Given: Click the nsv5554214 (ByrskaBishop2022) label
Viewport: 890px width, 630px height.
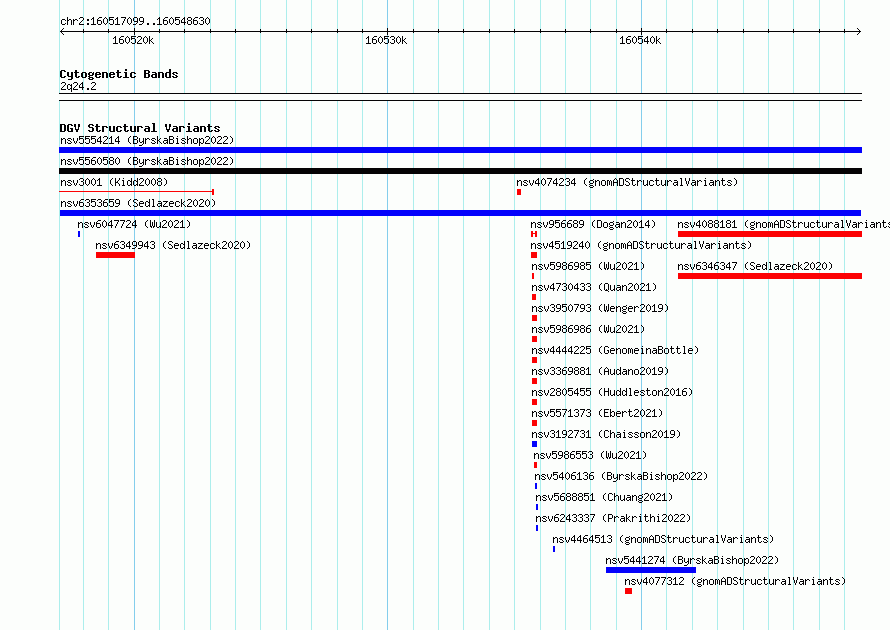Looking at the screenshot, I should pos(147,140).
